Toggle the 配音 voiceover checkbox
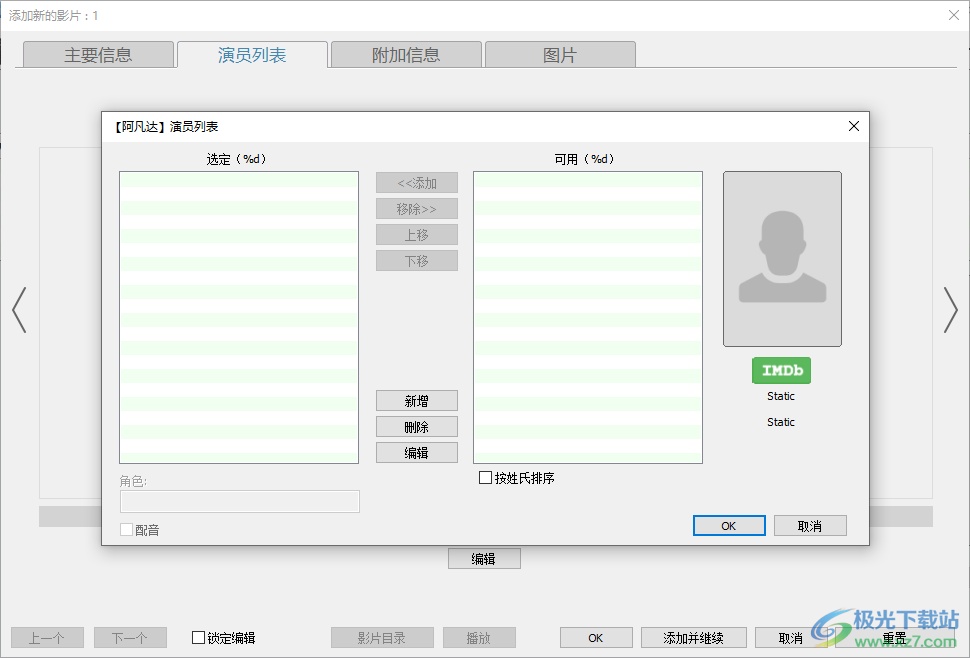 tap(126, 529)
